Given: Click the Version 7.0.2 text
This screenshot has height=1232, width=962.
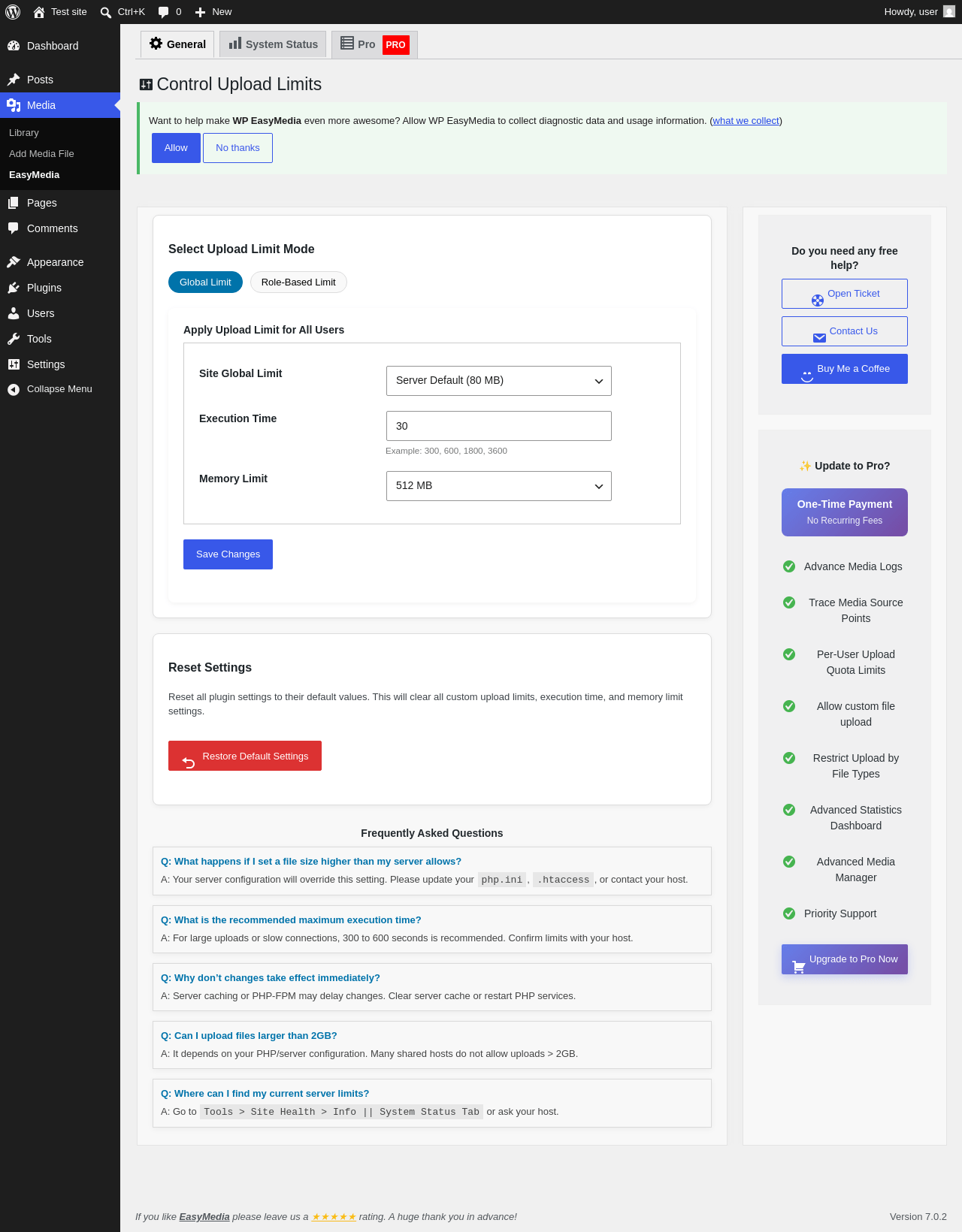Looking at the screenshot, I should [918, 1217].
